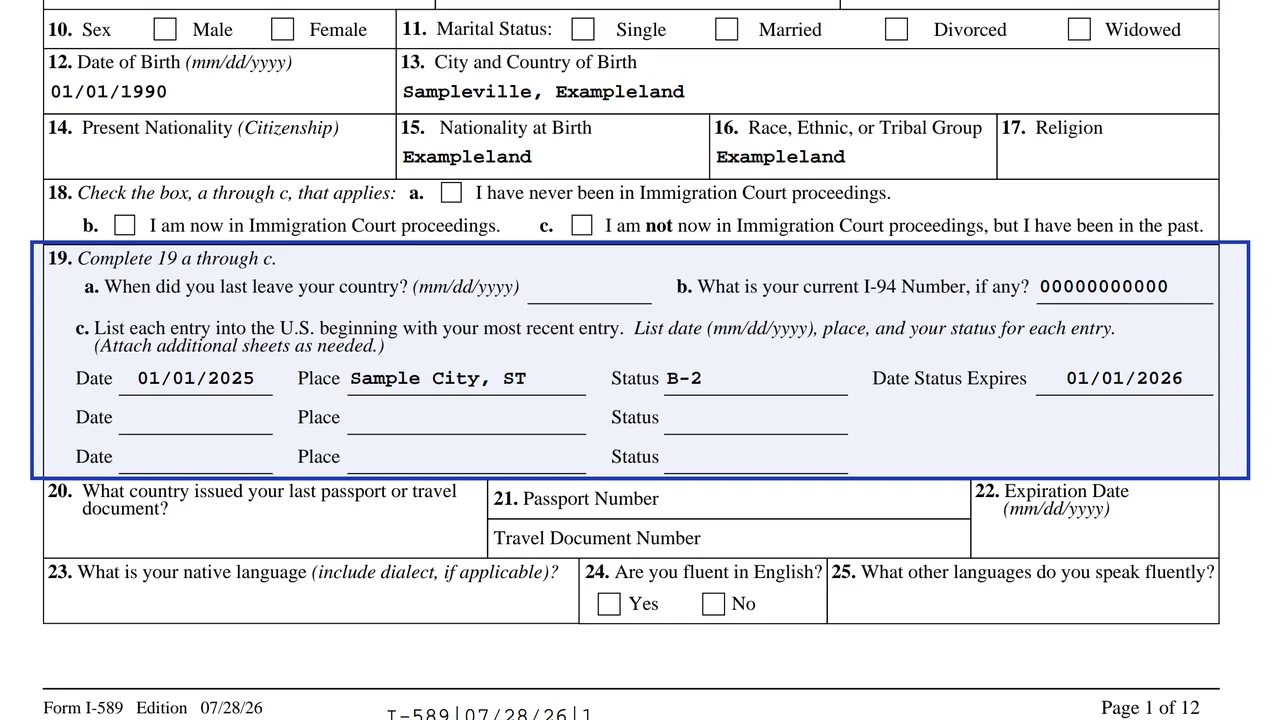Image resolution: width=1280 pixels, height=720 pixels.
Task: Check 'I am now in Immigration Court proceedings'
Action: point(125,225)
